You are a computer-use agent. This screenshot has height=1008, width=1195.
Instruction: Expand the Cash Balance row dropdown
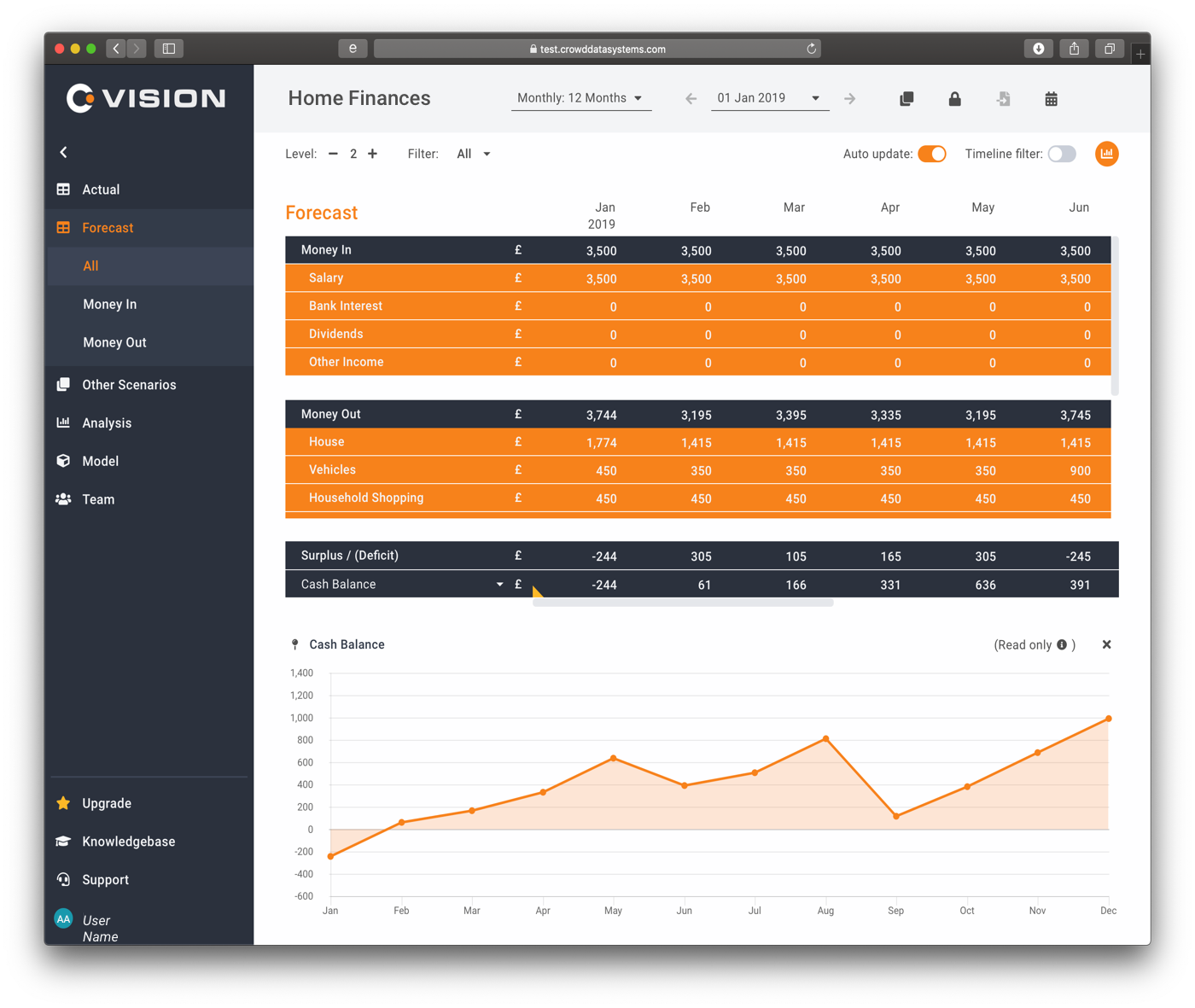499,584
